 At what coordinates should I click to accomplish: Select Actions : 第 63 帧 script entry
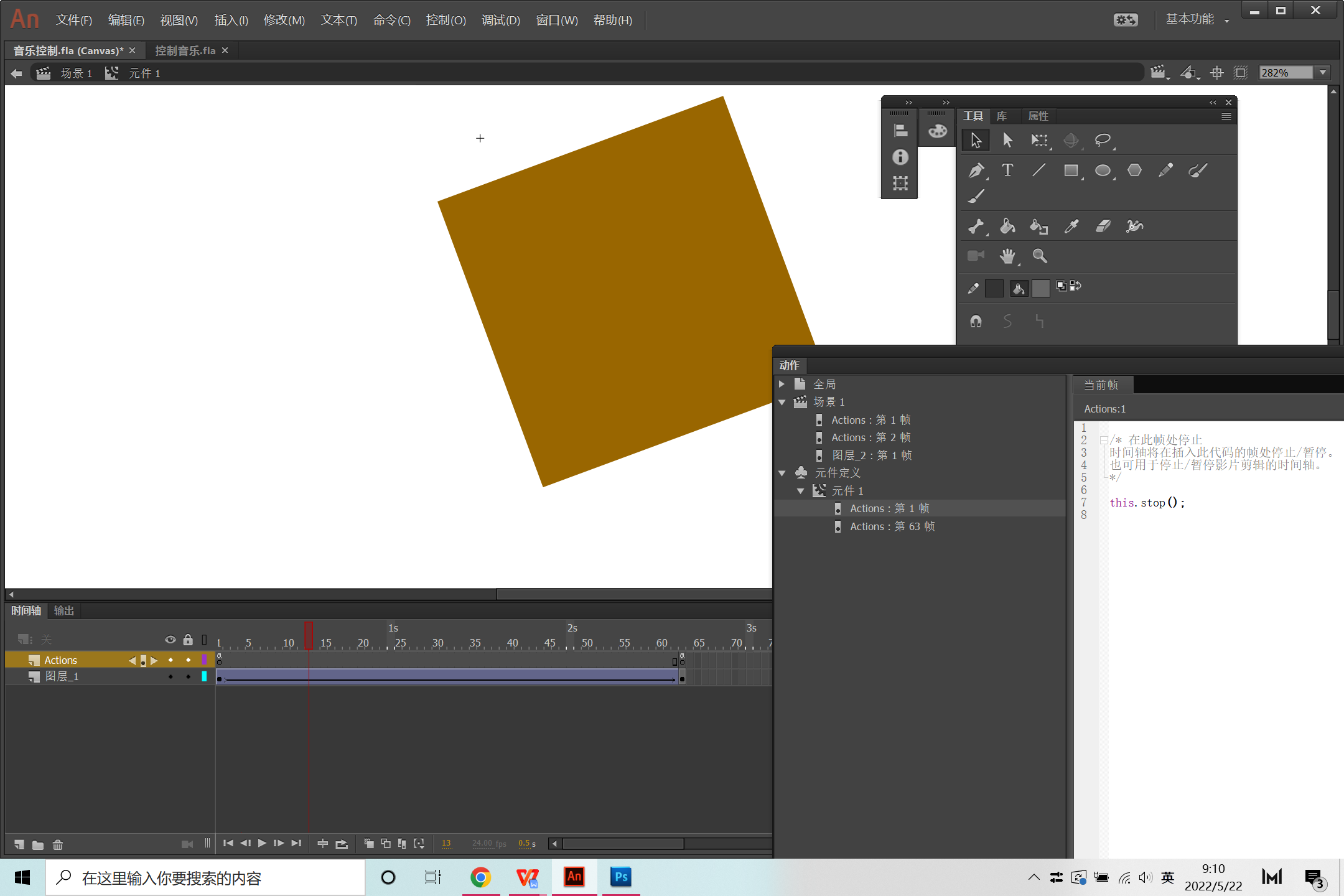pyautogui.click(x=892, y=526)
